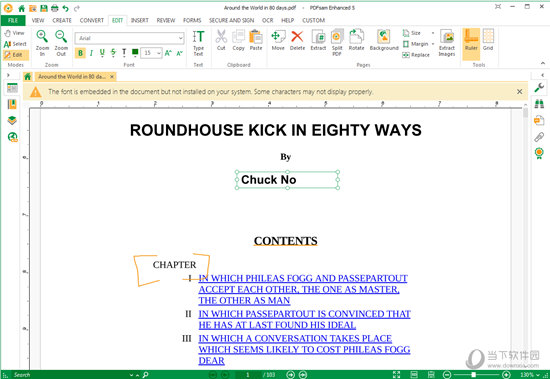Open the Split PDF tool
Image resolution: width=550 pixels, height=379 pixels.
coord(337,43)
